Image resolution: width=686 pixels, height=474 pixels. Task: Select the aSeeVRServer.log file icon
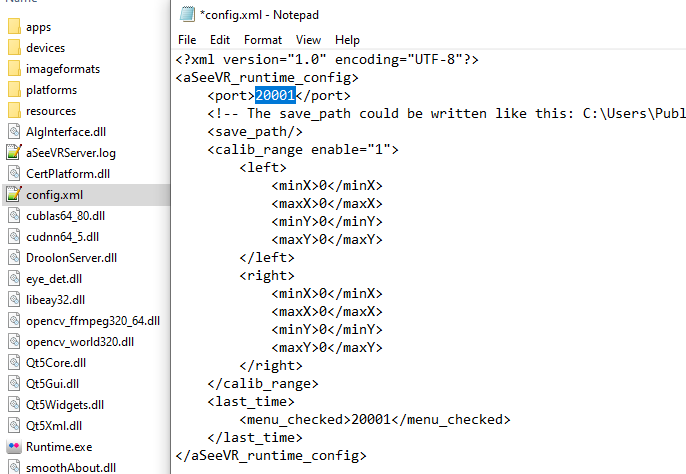[x=14, y=153]
